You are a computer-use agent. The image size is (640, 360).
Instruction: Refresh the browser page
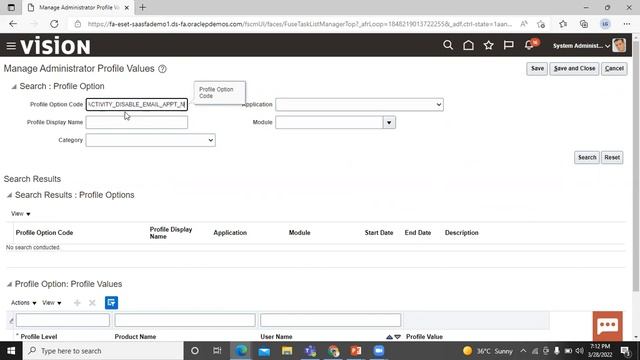pos(54,24)
